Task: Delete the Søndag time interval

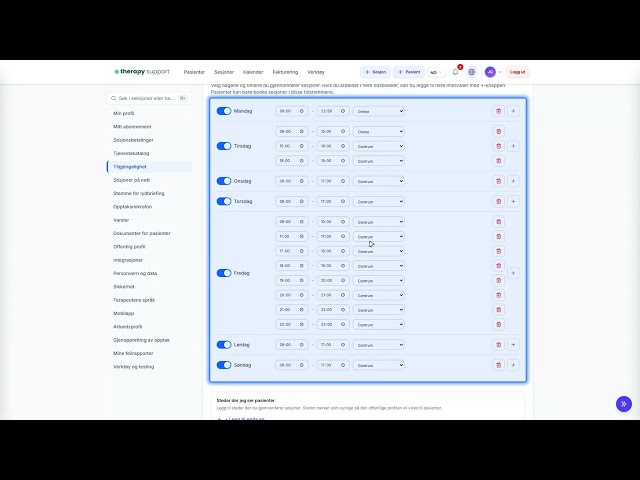Action: click(498, 365)
